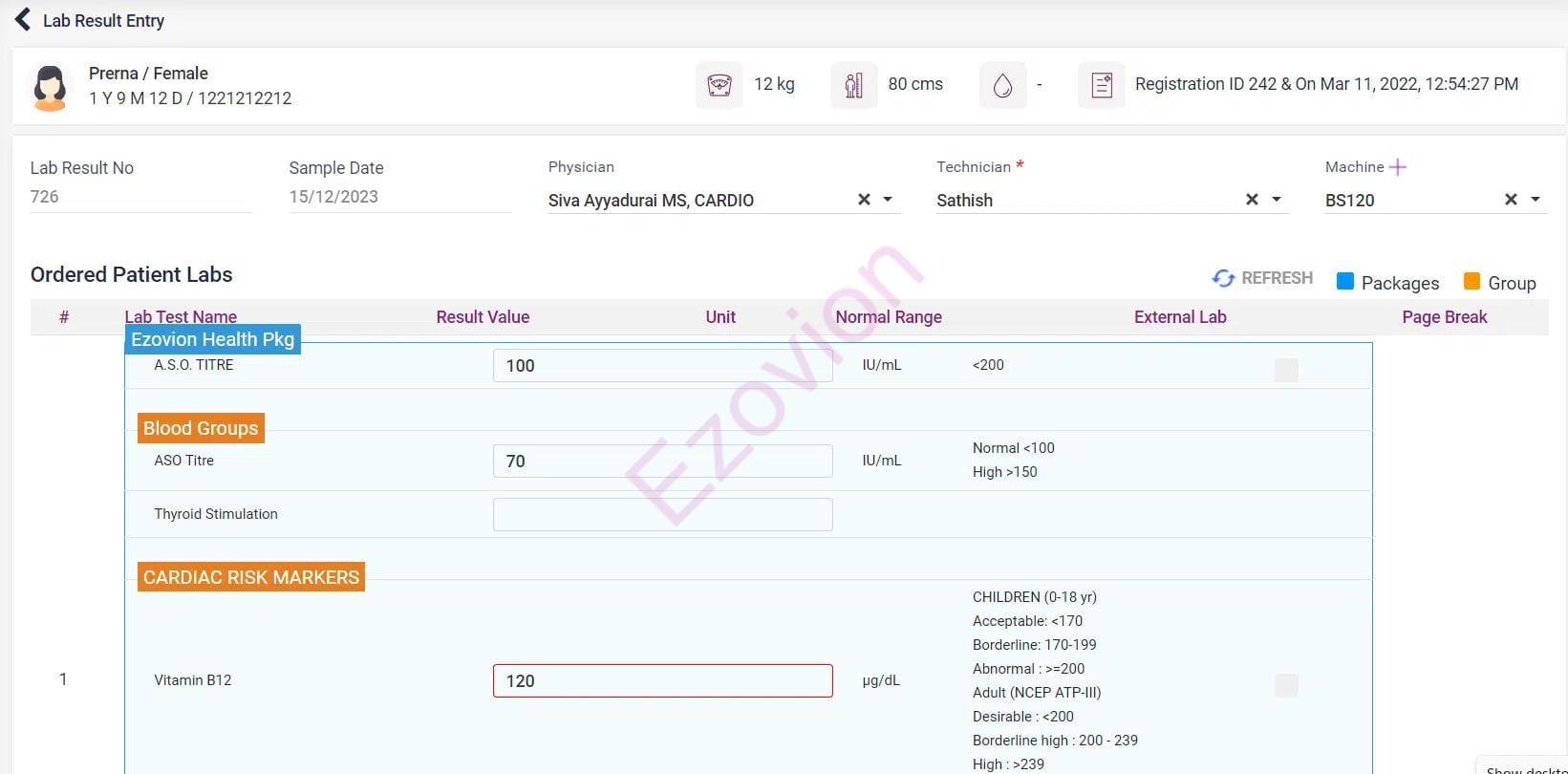1568x774 pixels.
Task: Click the back arrow beside Lab Result Entry
Action: coord(23,20)
